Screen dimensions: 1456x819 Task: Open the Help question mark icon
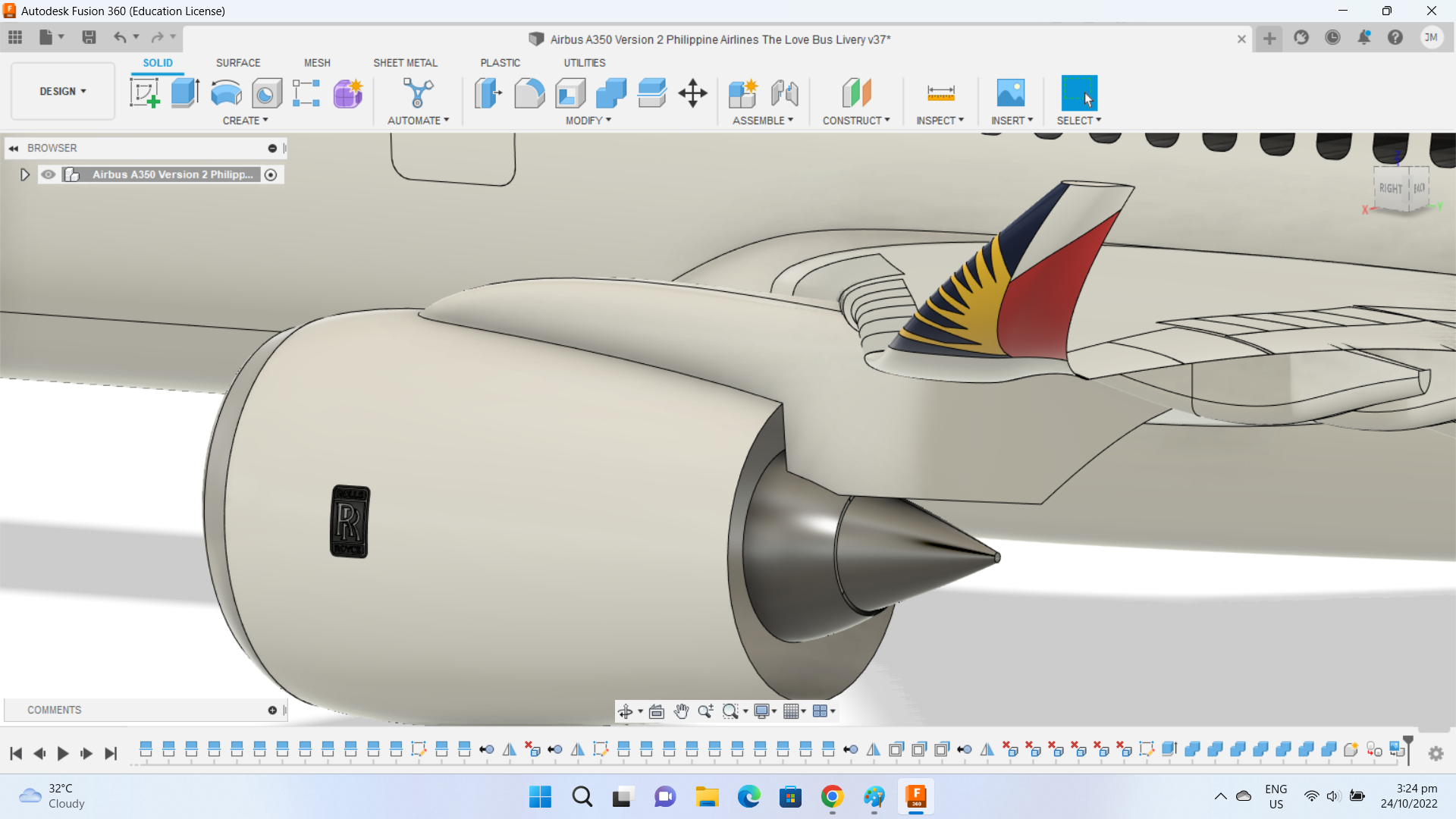pyautogui.click(x=1395, y=38)
